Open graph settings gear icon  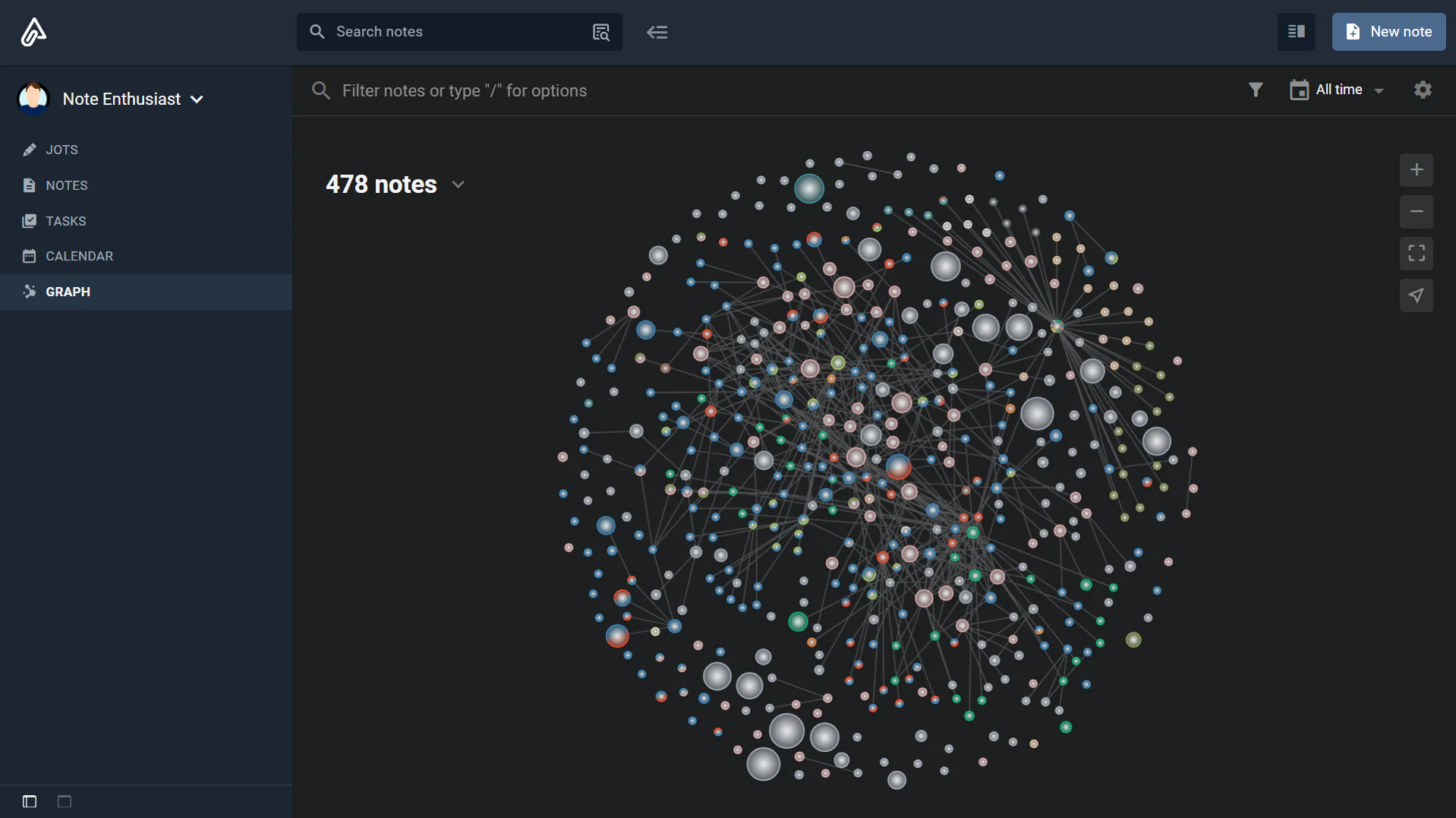[1423, 90]
